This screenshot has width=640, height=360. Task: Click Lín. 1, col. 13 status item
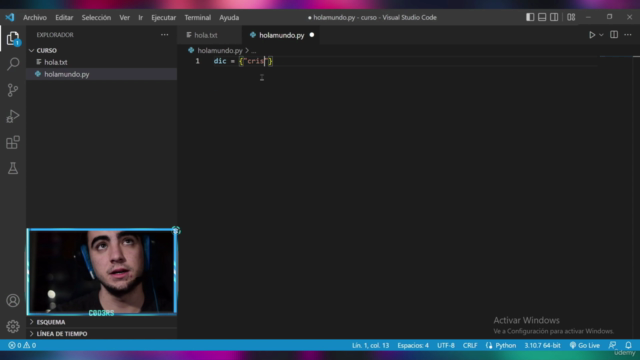[x=371, y=345]
